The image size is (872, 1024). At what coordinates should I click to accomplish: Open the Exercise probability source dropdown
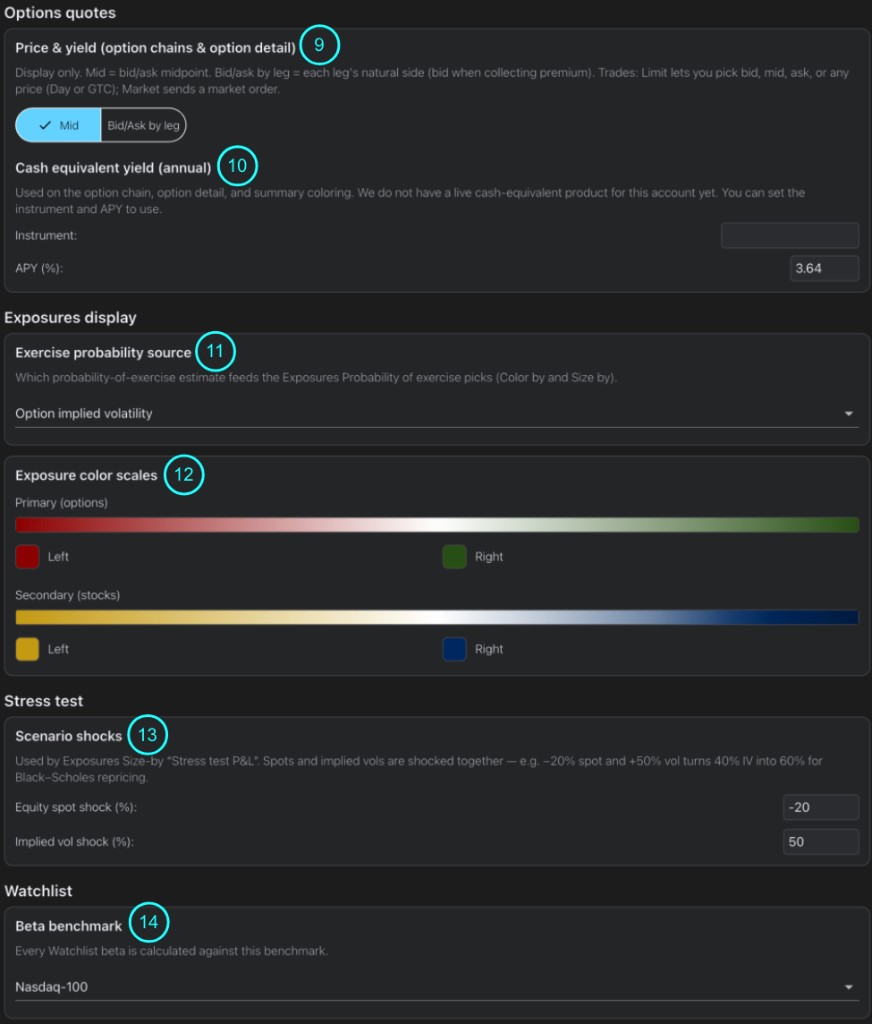(436, 413)
